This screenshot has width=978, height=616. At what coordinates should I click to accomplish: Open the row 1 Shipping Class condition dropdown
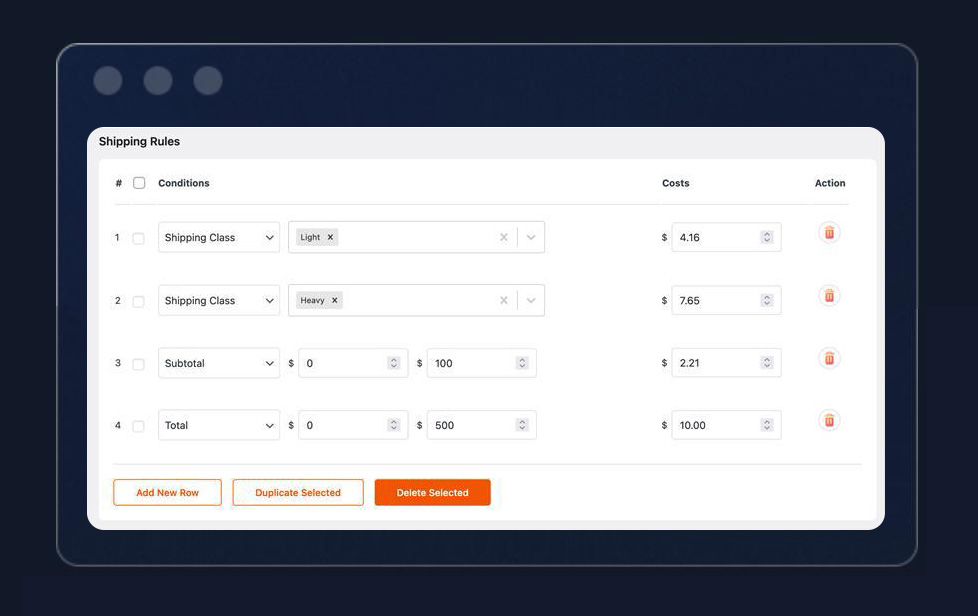click(219, 238)
